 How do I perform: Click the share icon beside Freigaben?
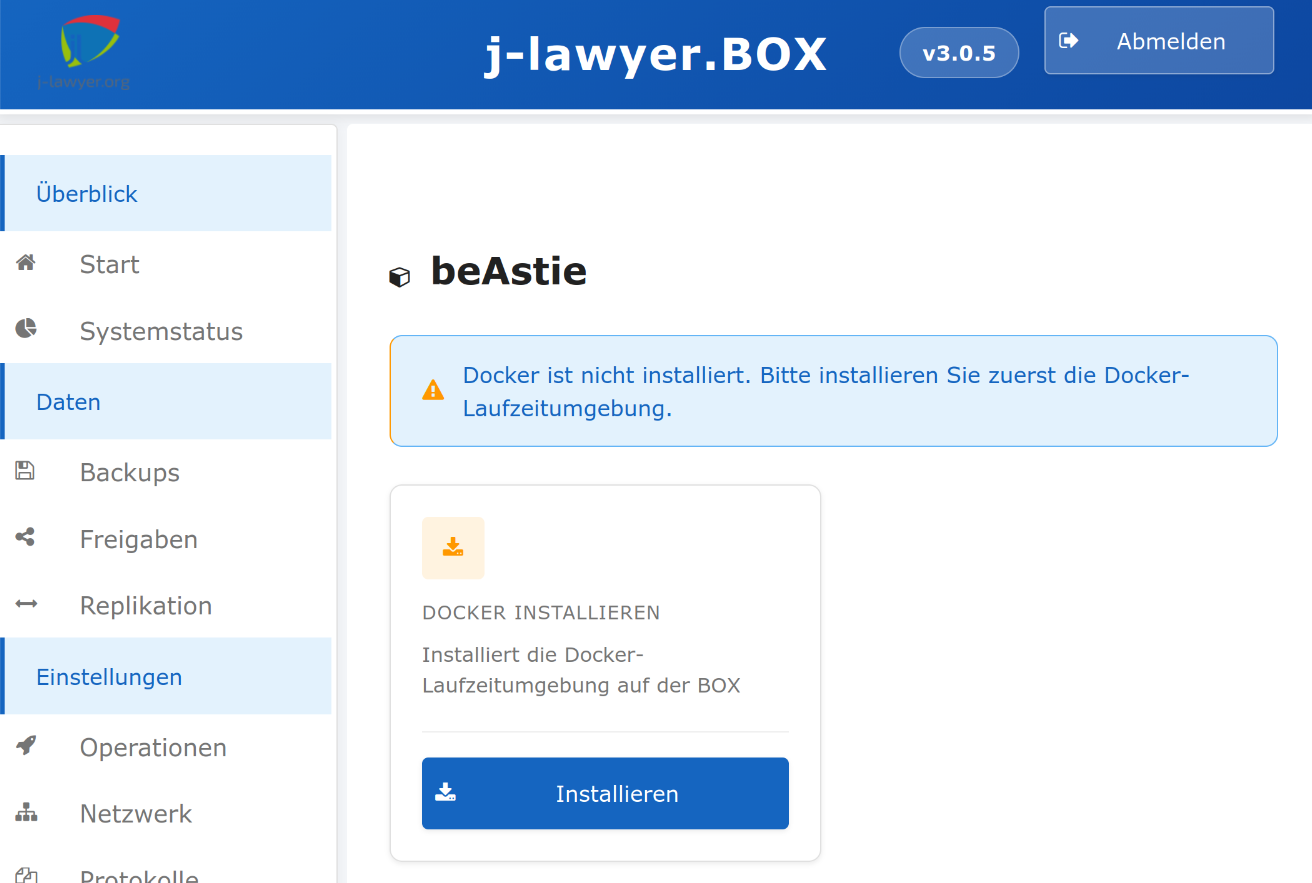tap(25, 537)
